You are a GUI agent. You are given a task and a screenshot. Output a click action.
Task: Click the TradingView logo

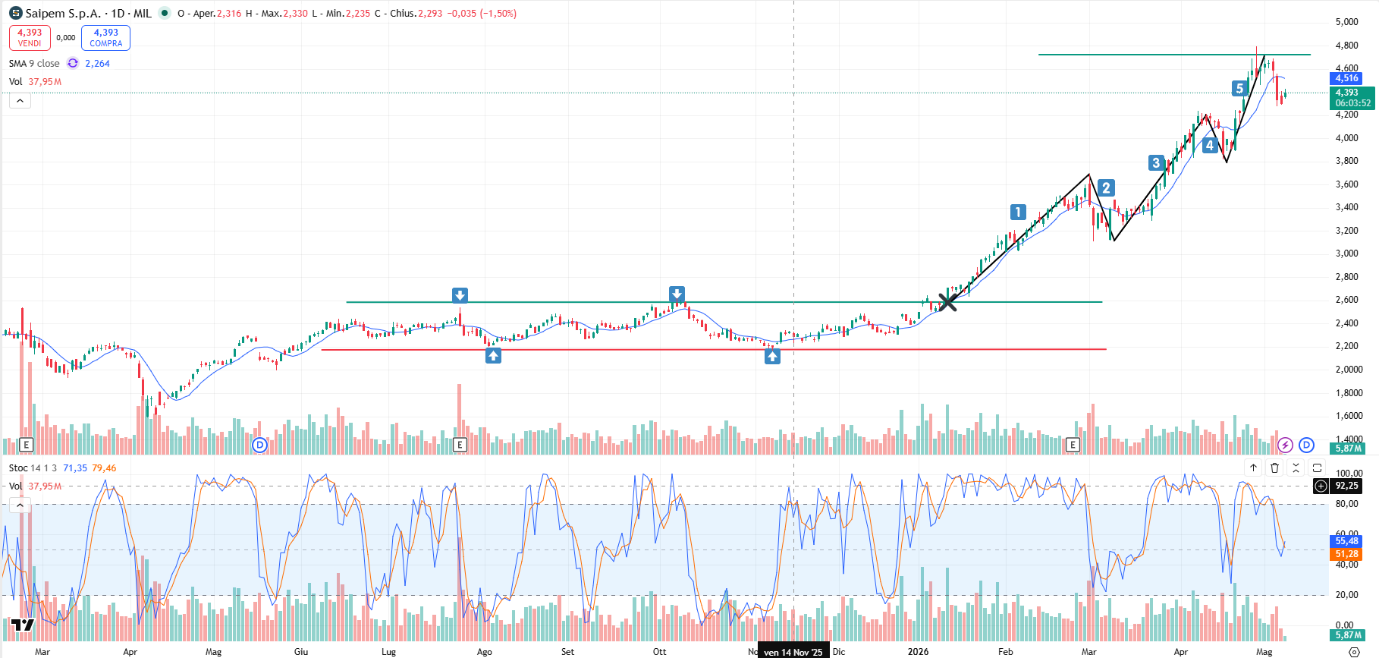point(23,625)
